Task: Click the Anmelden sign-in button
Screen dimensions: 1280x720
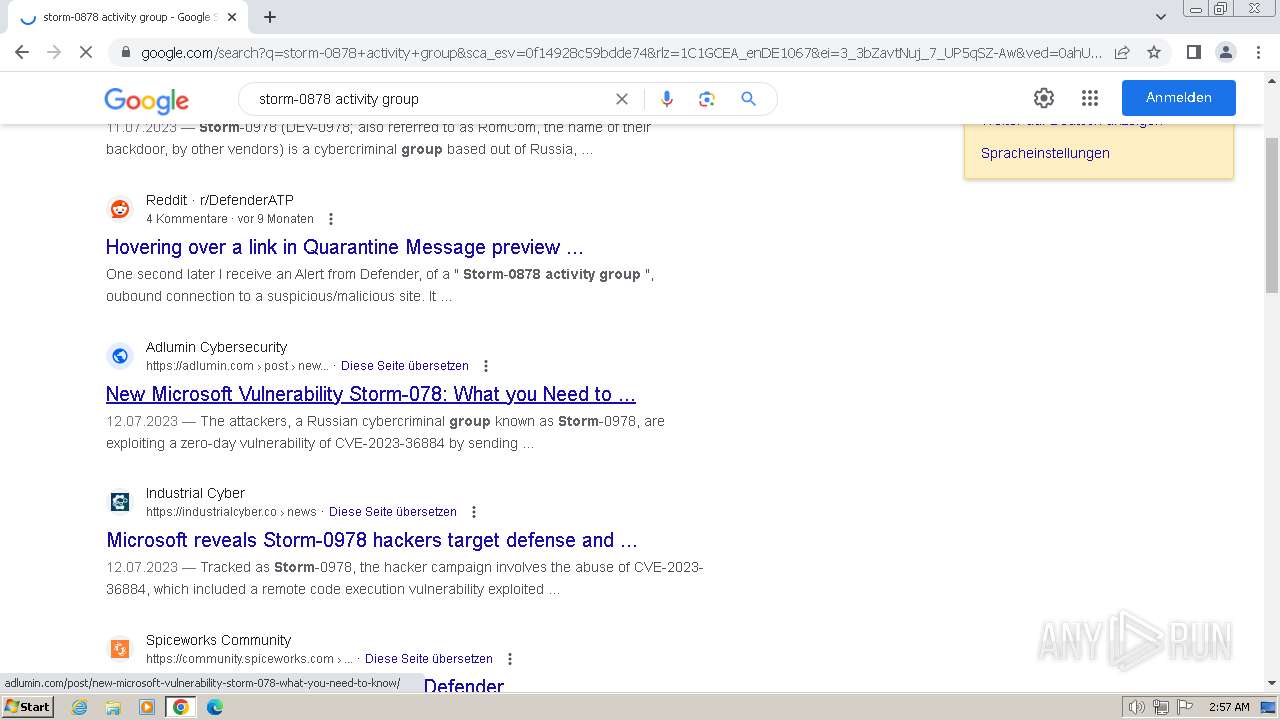Action: 1178,98
